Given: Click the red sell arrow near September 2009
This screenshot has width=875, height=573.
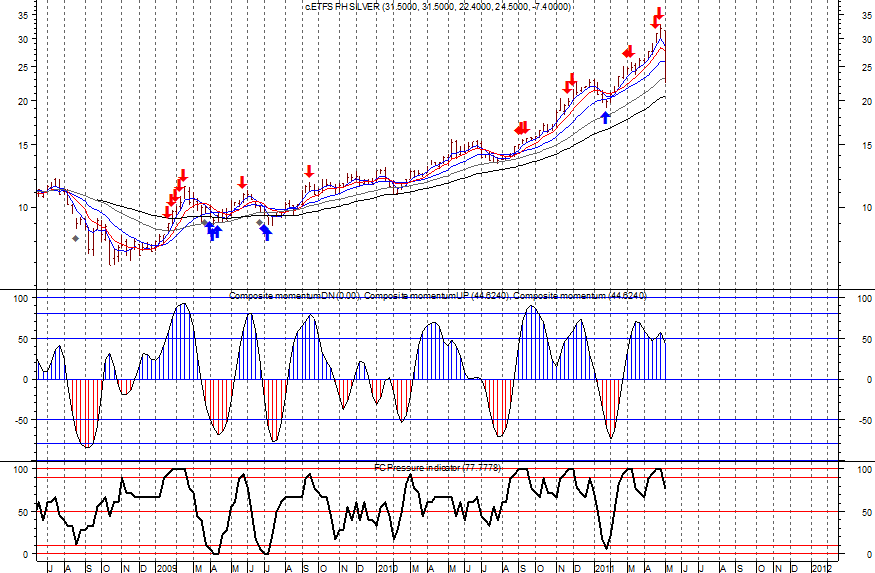Looking at the screenshot, I should pos(309,171).
